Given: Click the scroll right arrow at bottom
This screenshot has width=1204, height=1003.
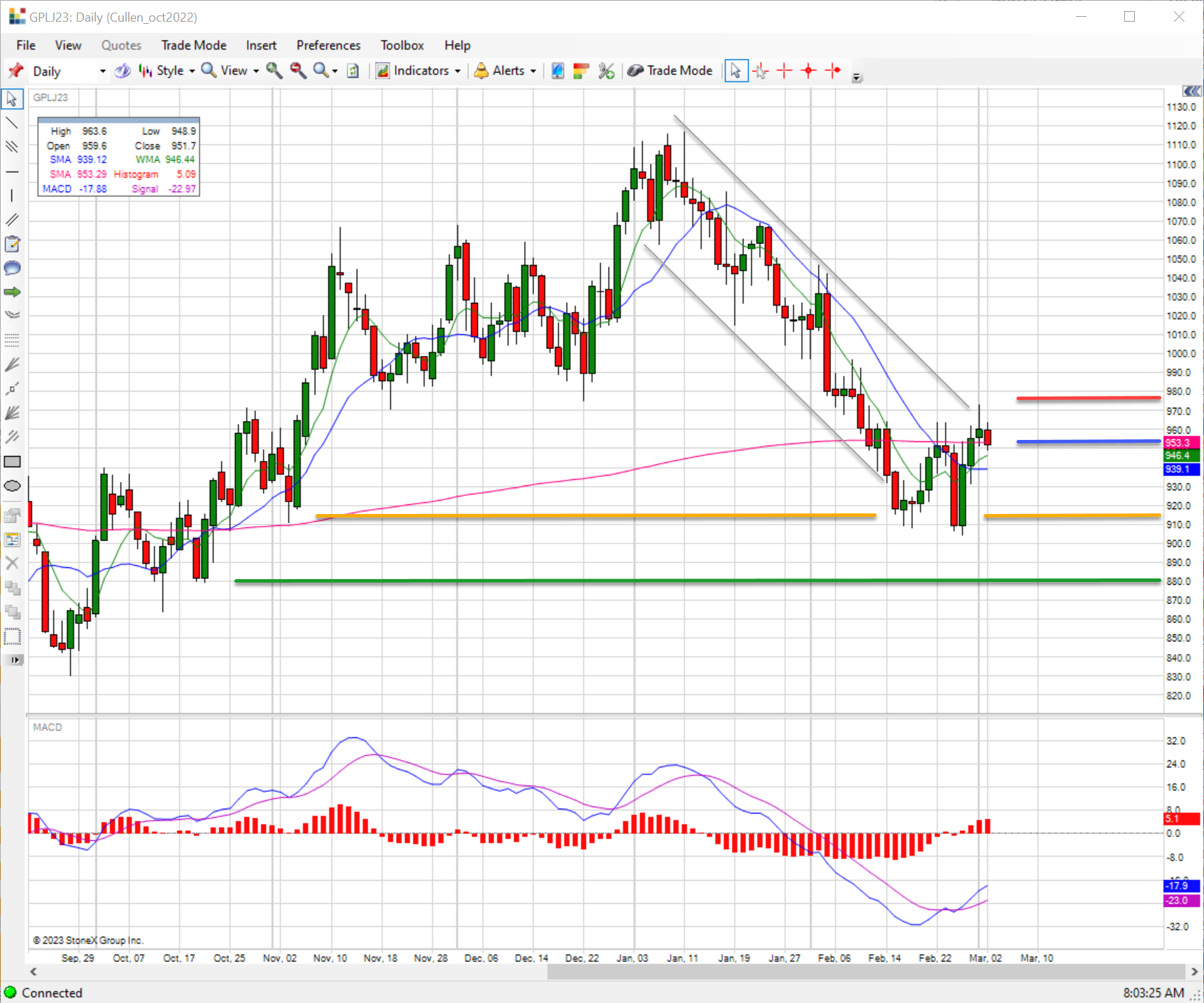Looking at the screenshot, I should tap(1194, 972).
